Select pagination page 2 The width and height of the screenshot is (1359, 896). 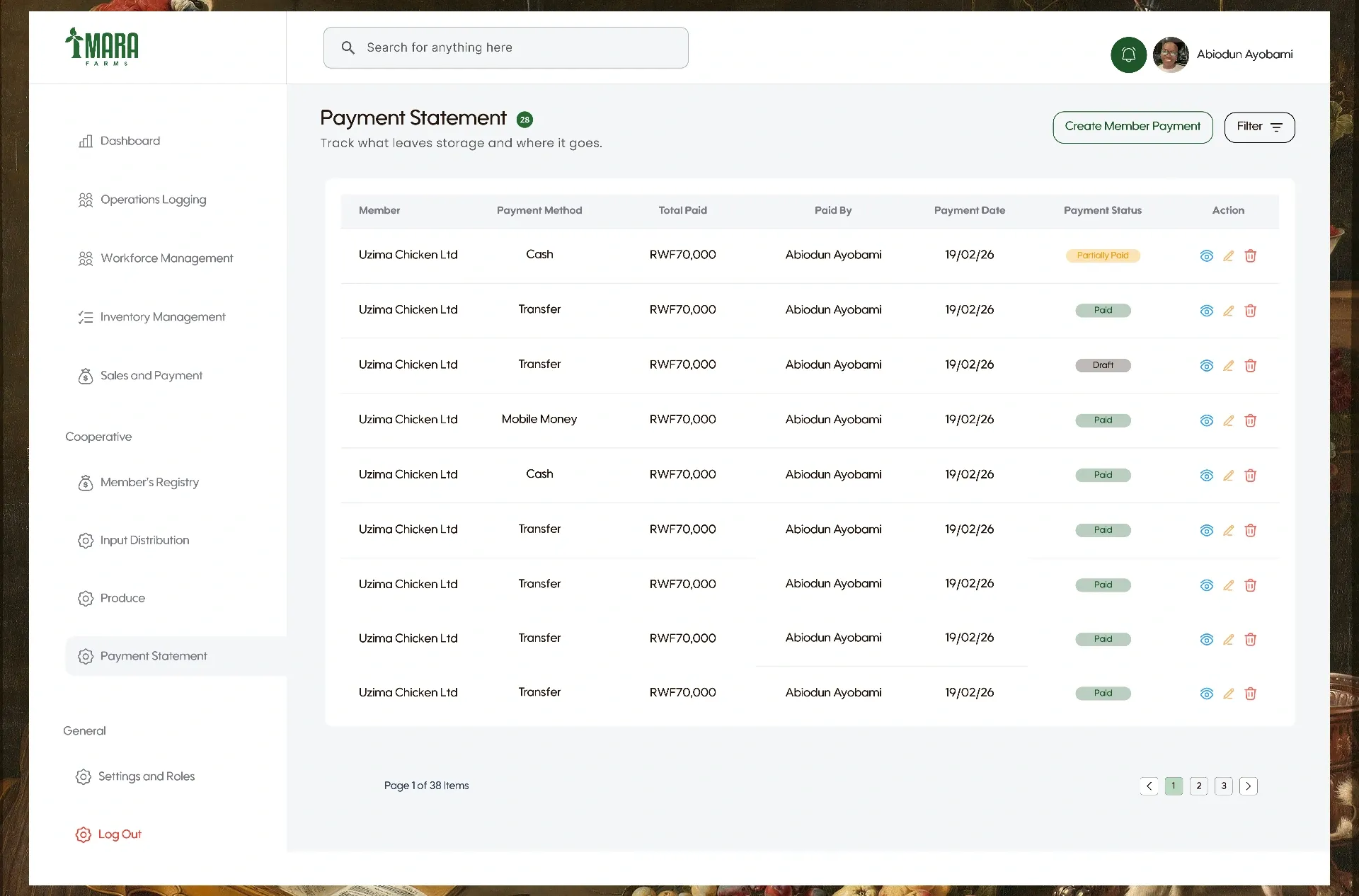pyautogui.click(x=1198, y=786)
